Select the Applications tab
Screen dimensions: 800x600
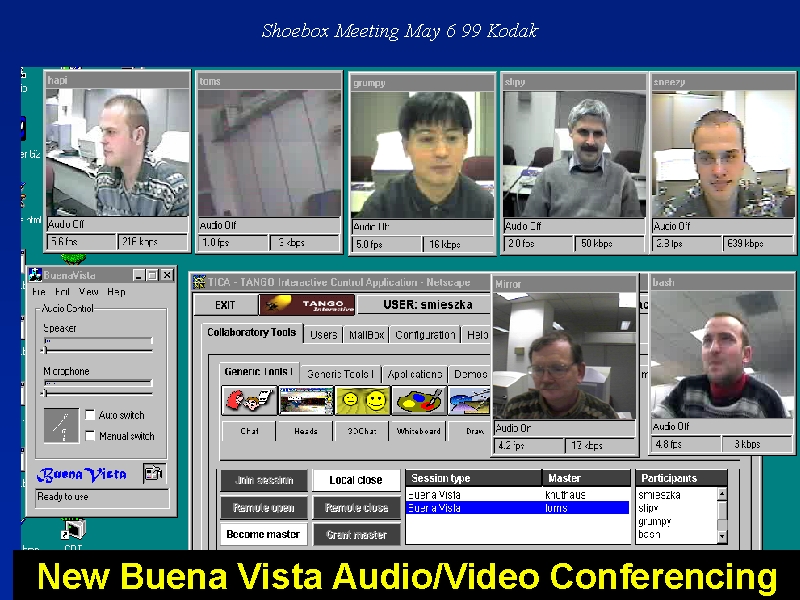pos(414,374)
